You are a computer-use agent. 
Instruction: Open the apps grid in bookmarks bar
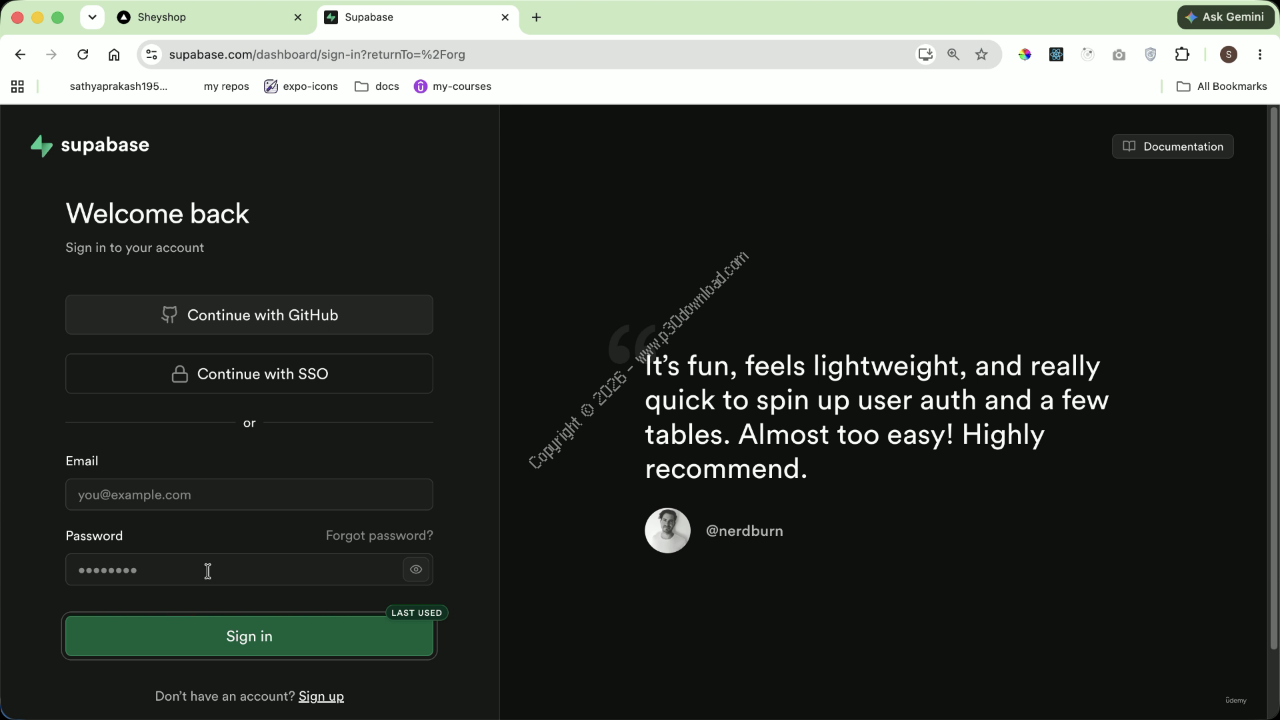pyautogui.click(x=17, y=86)
